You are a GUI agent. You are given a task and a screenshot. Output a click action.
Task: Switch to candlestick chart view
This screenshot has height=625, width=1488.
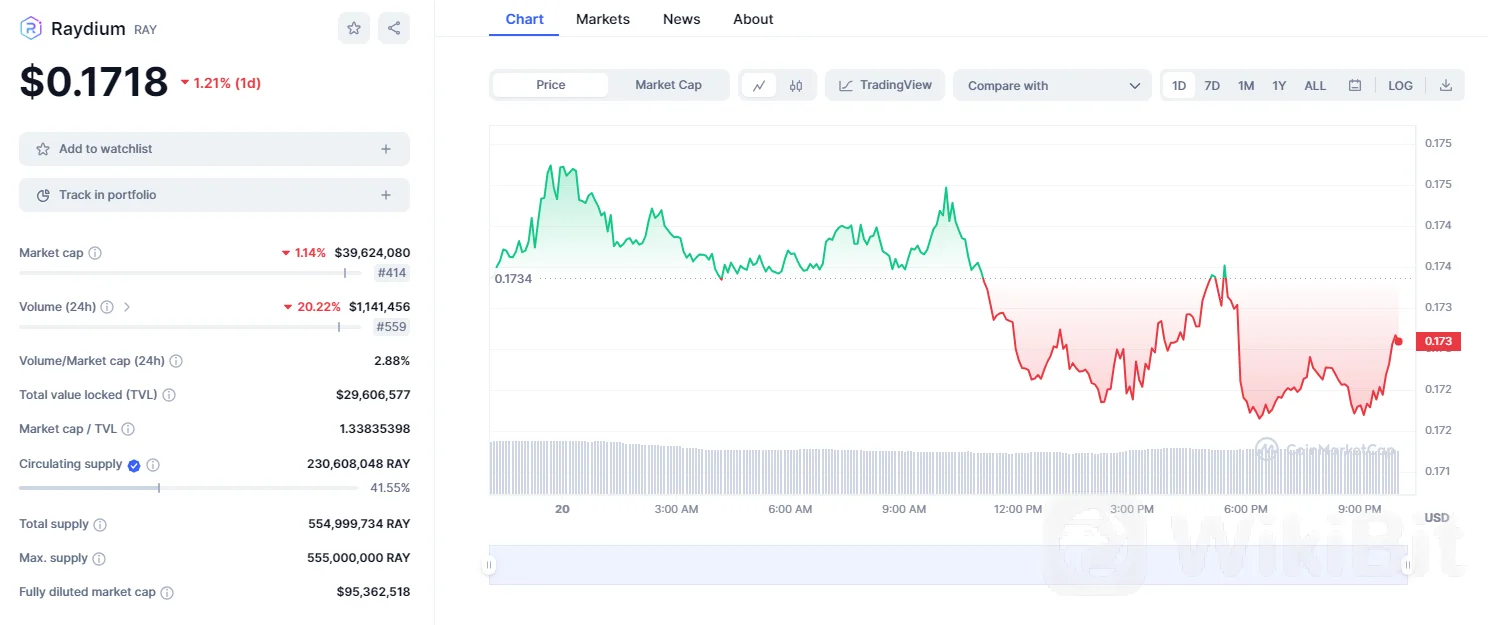coord(796,85)
